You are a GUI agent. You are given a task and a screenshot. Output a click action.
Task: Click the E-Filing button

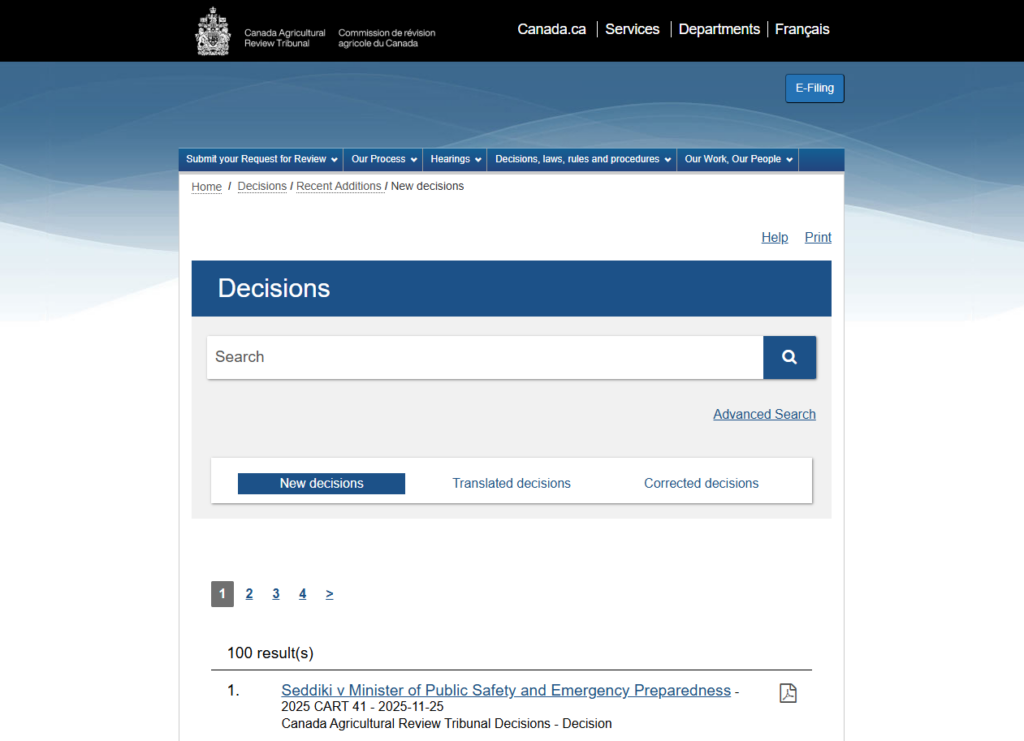point(814,88)
